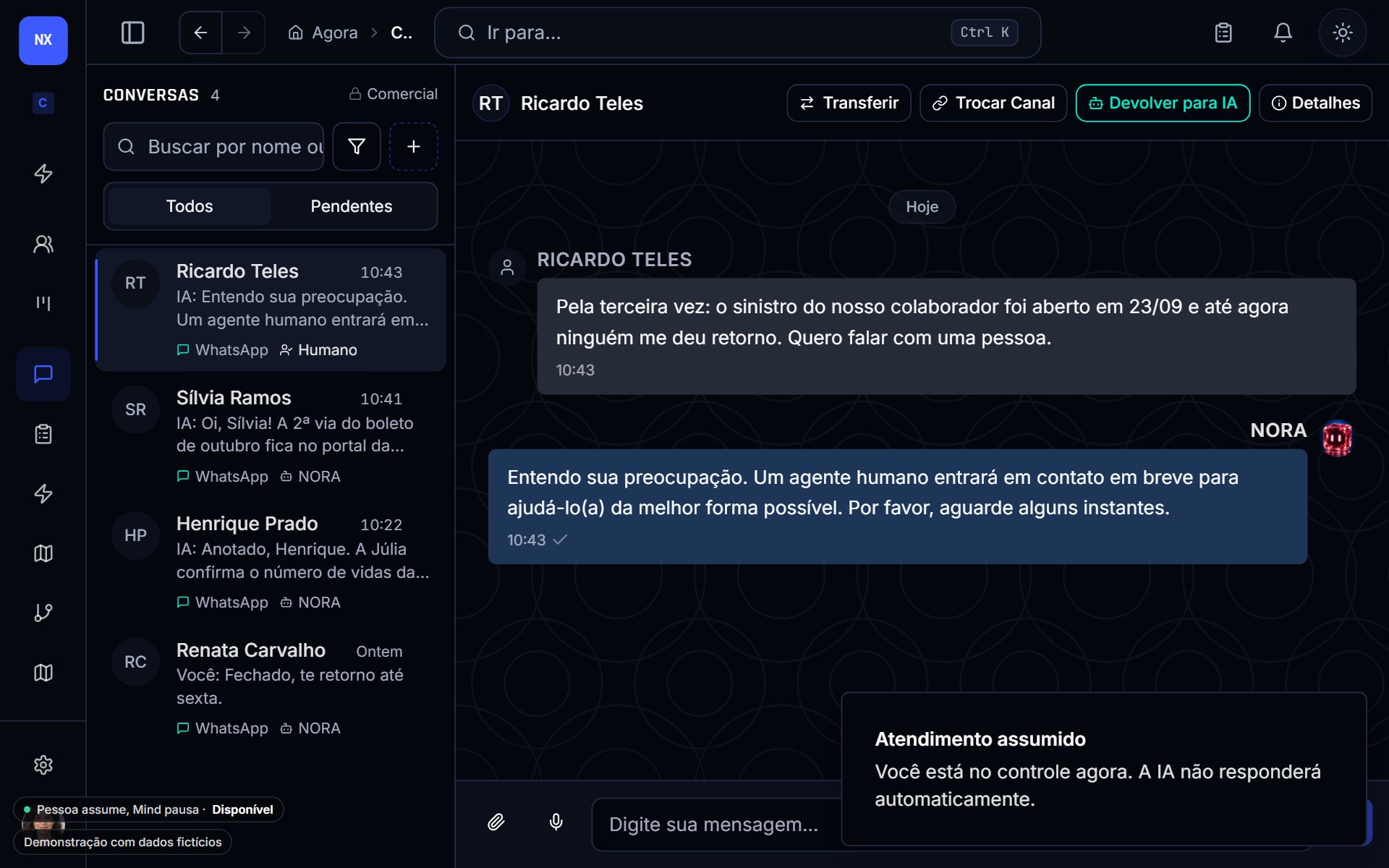This screenshot has height=868, width=1389.
Task: Open the second lightning bolt sidebar icon
Action: pyautogui.click(x=43, y=493)
